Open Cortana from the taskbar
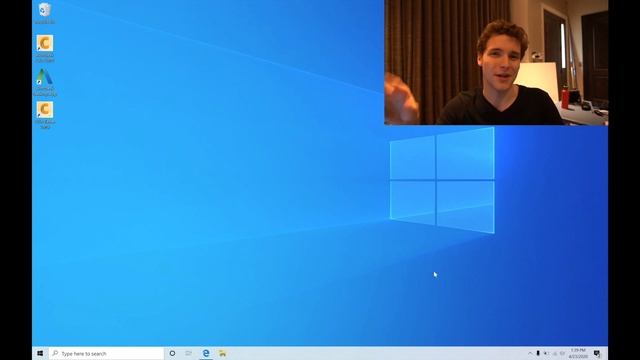 pos(172,353)
